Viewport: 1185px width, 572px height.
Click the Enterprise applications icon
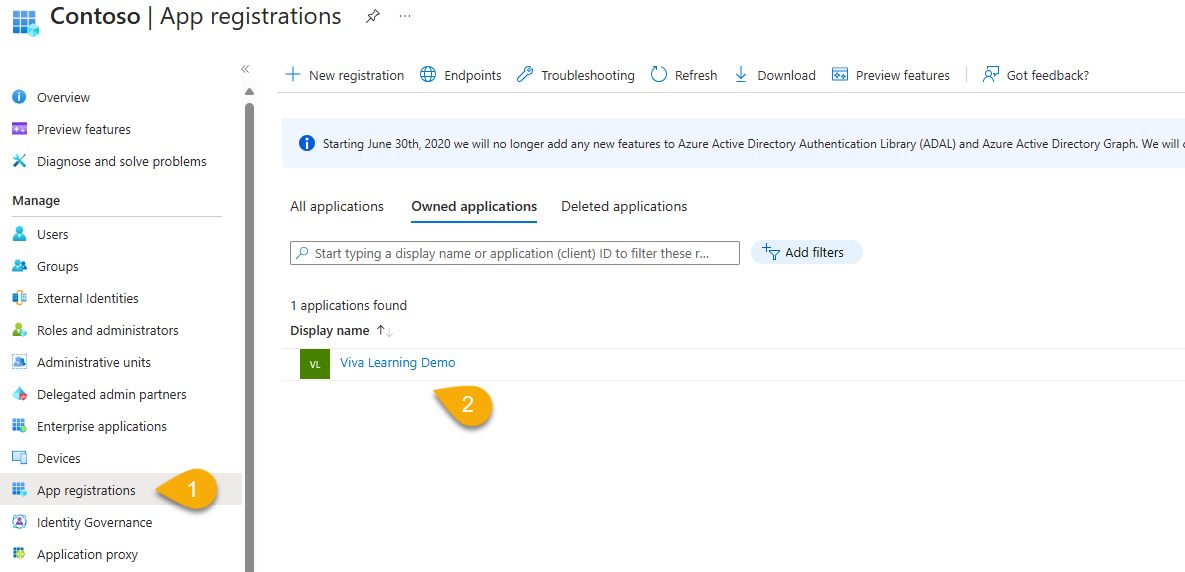pos(20,426)
